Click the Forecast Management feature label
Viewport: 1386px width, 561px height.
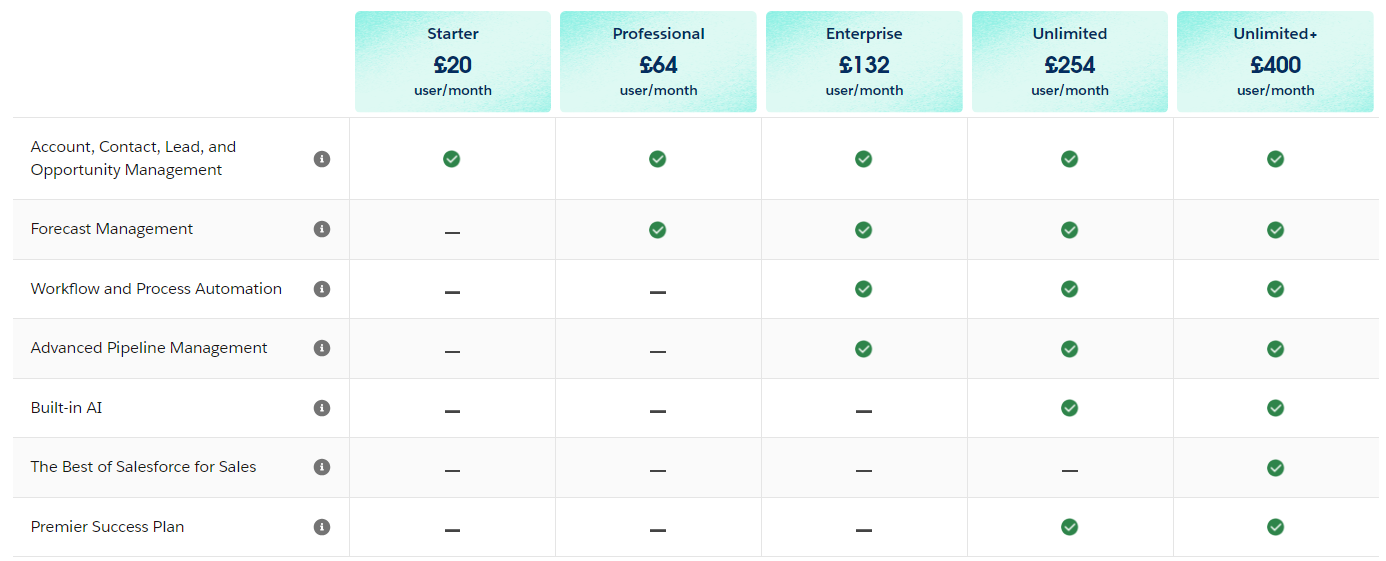112,229
